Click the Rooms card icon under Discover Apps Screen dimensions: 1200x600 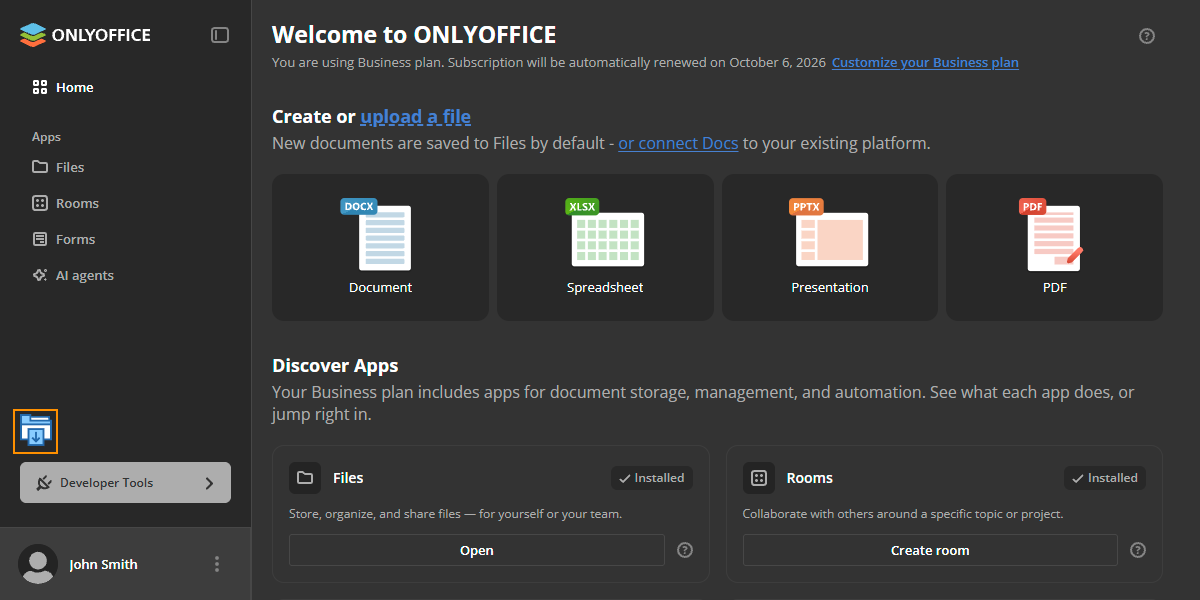759,478
